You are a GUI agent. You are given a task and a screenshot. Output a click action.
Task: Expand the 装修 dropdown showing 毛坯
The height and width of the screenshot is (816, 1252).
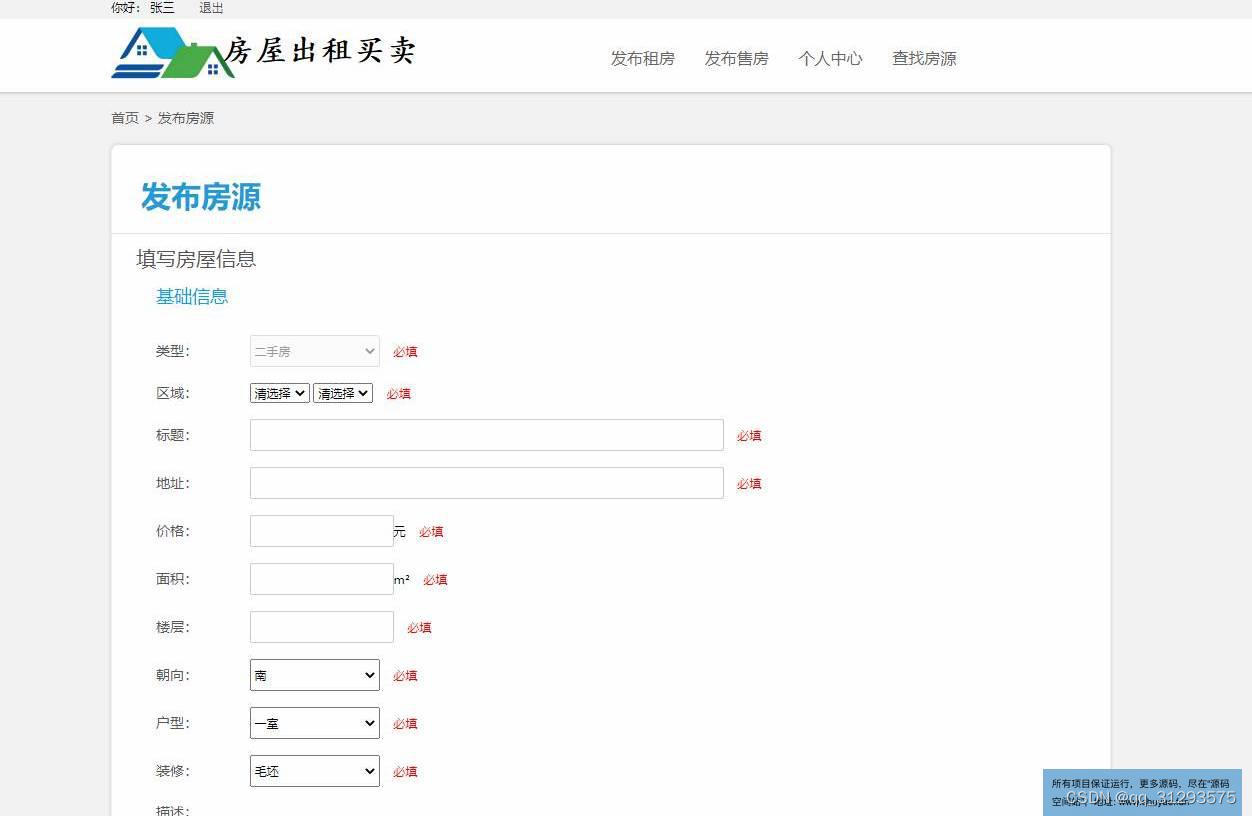[x=314, y=771]
